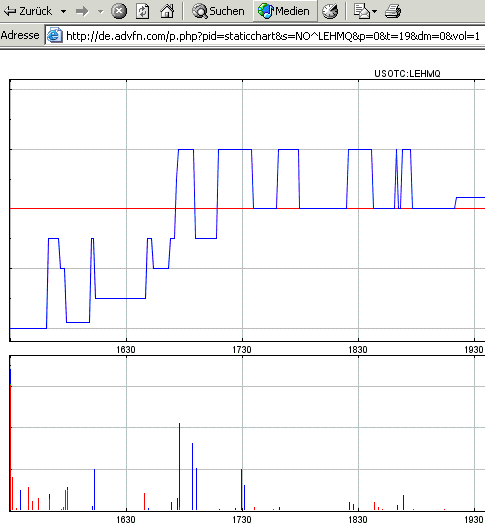The height and width of the screenshot is (527, 485).
Task: Click the forward arrow button
Action: 82,11
